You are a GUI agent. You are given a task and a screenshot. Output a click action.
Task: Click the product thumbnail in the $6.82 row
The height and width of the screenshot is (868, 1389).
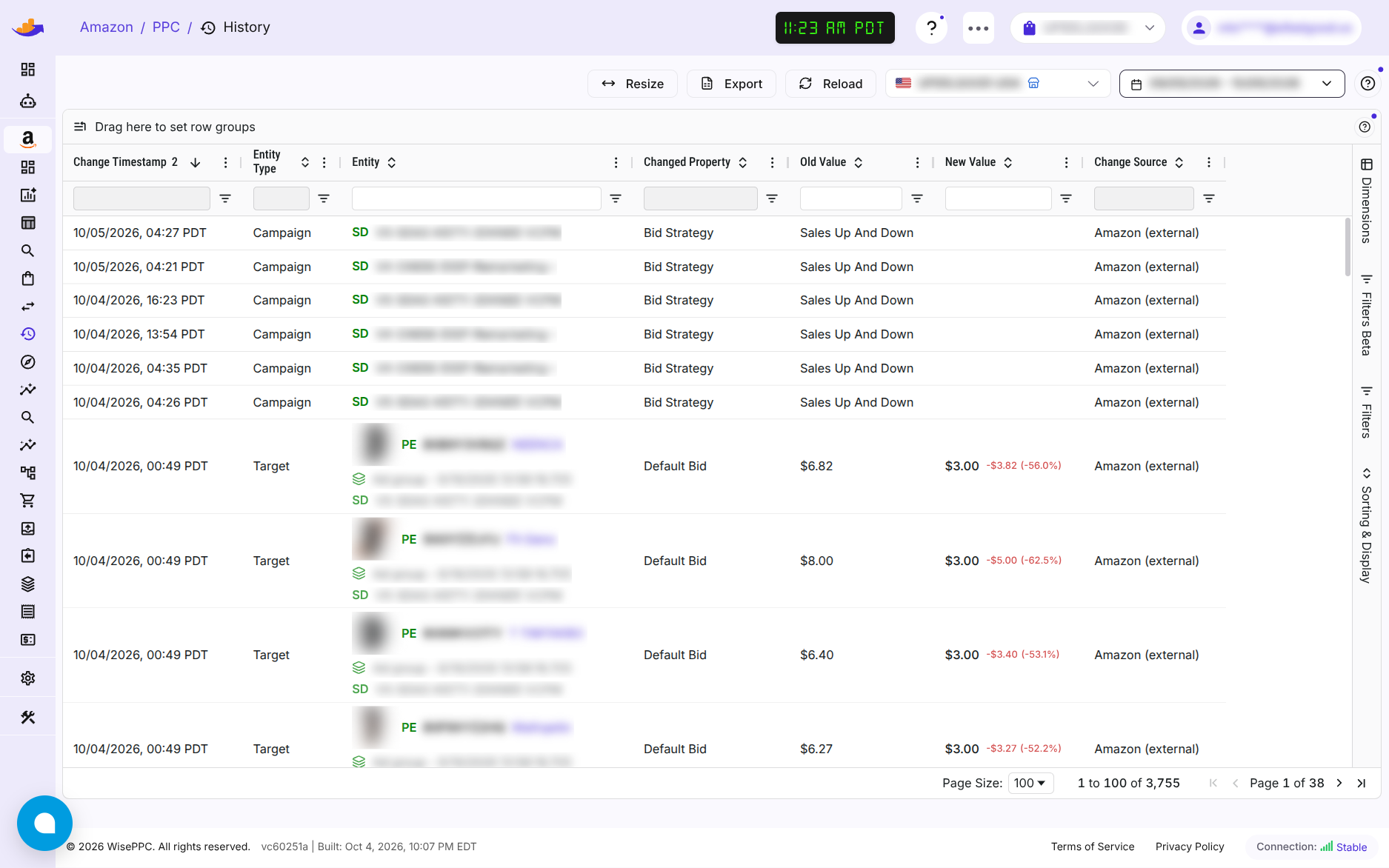click(374, 444)
